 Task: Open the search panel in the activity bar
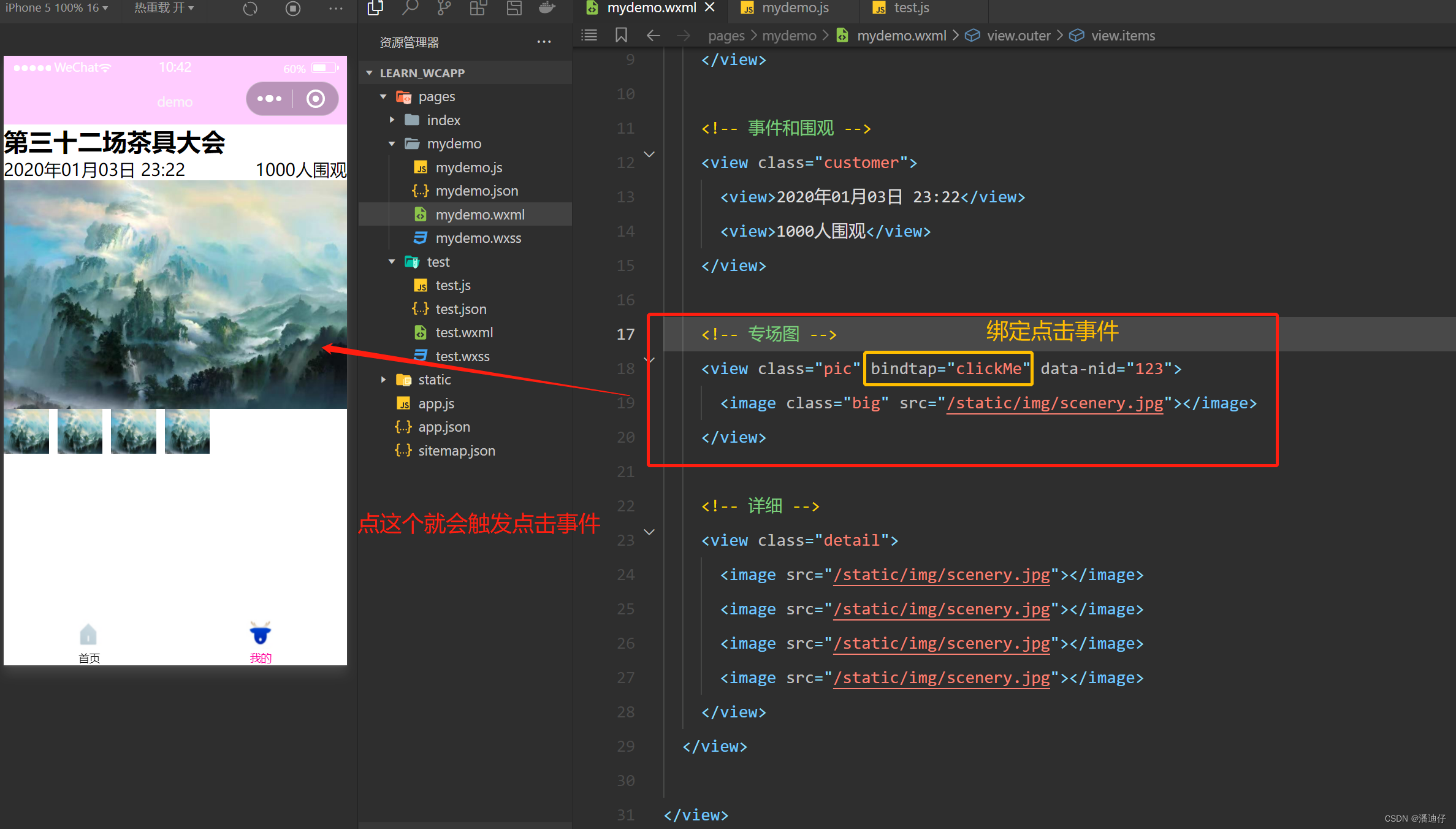[x=410, y=9]
